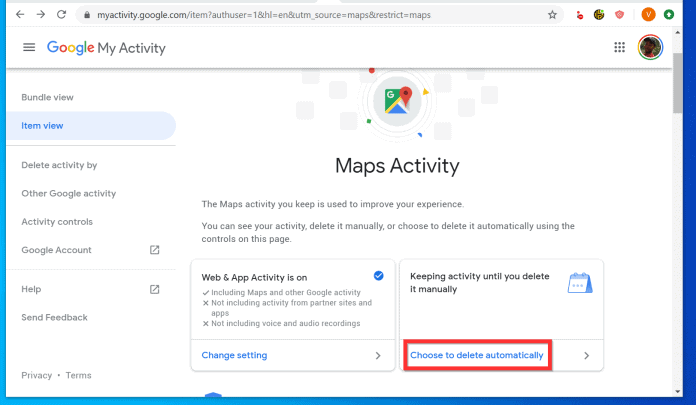The height and width of the screenshot is (405, 696).
Task: Open the Privacy link
Action: pos(36,375)
